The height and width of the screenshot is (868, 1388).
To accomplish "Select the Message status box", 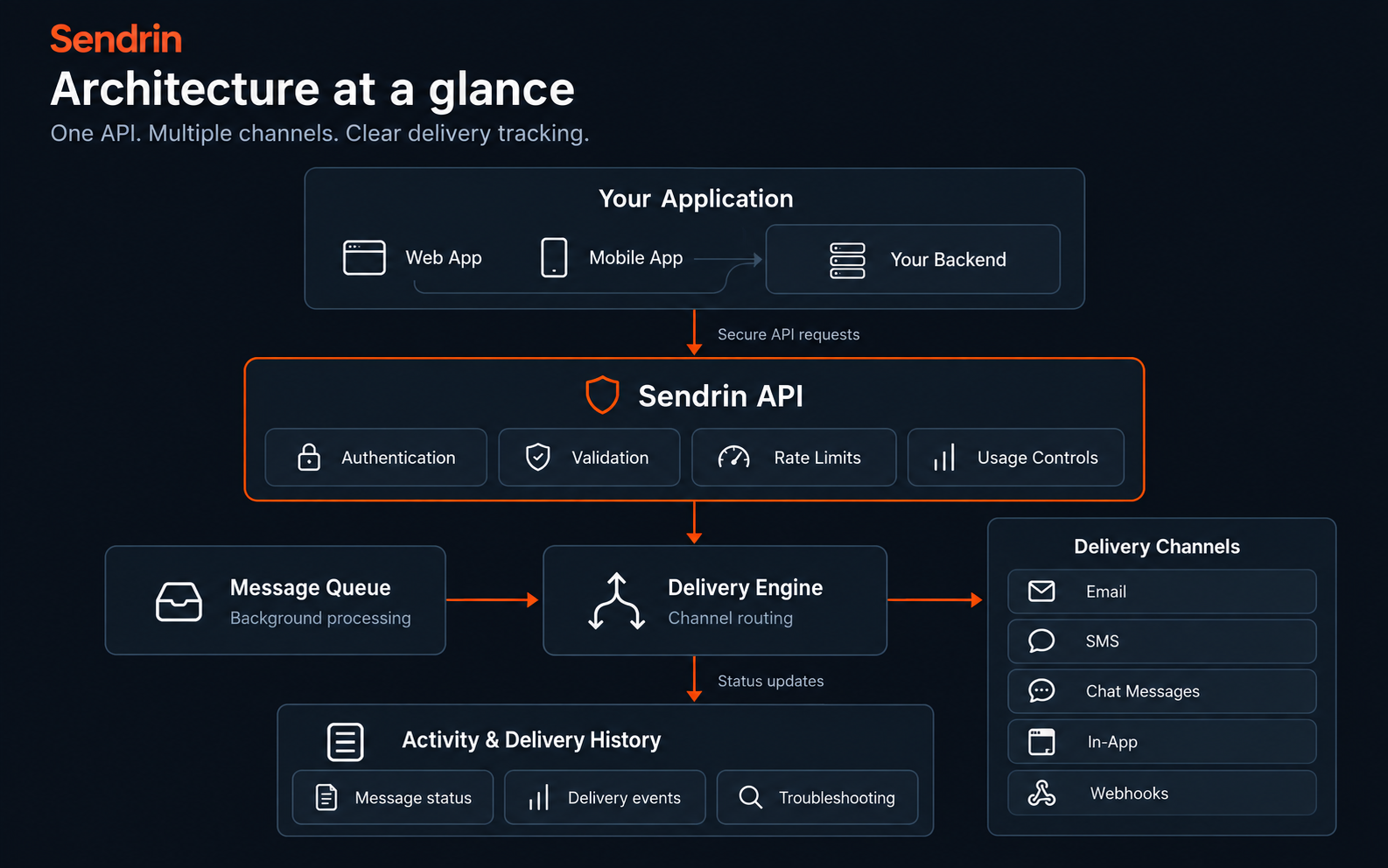I will [393, 797].
